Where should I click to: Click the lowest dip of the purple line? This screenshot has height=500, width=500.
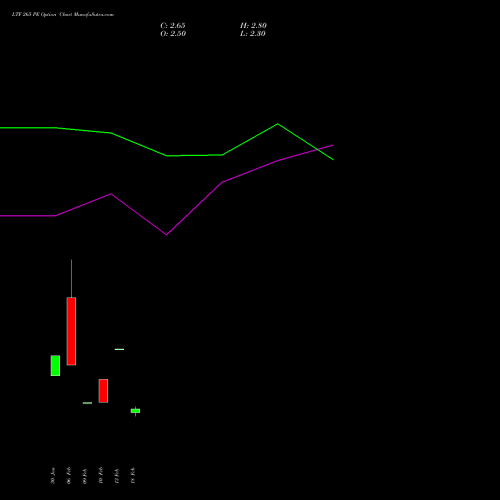(166, 235)
